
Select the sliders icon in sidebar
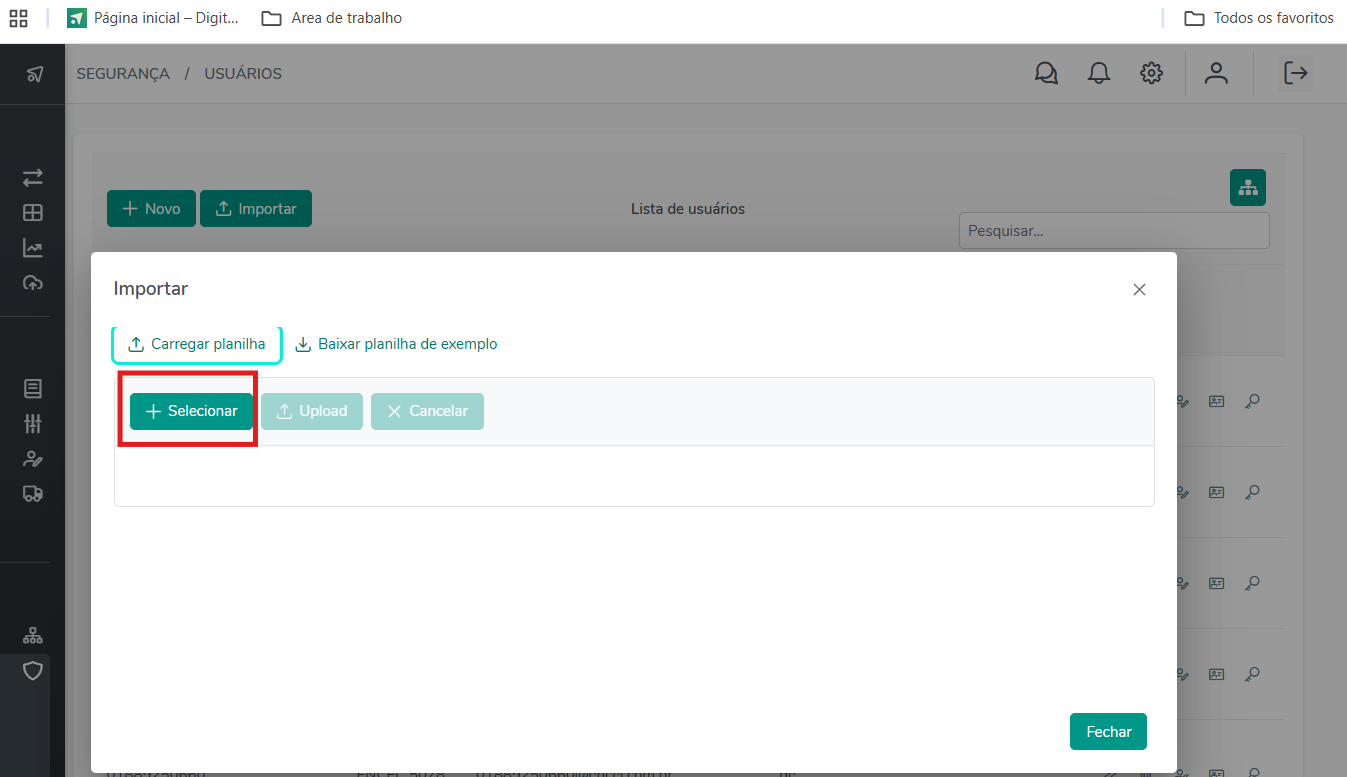click(33, 423)
